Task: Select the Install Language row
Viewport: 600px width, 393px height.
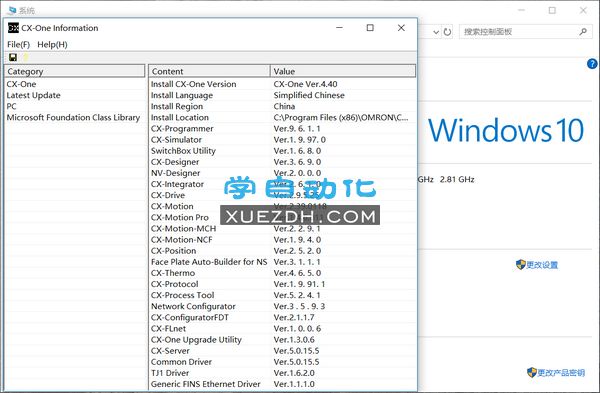Action: click(282, 95)
